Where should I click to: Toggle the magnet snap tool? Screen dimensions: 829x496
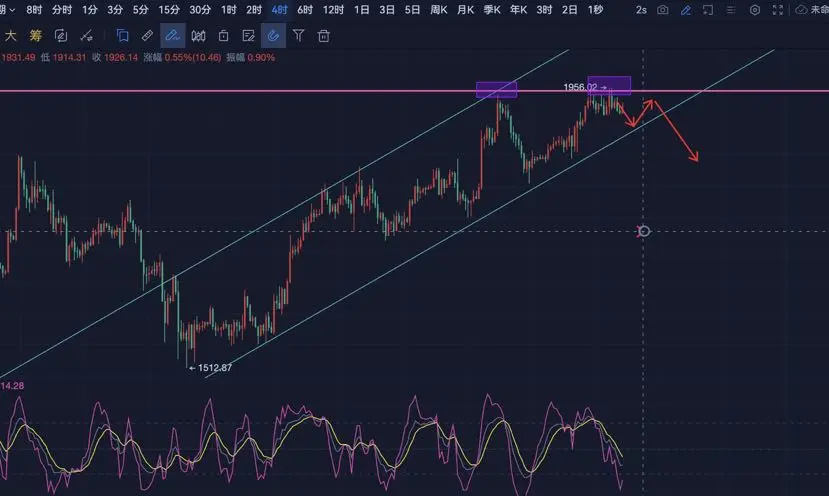[x=273, y=35]
